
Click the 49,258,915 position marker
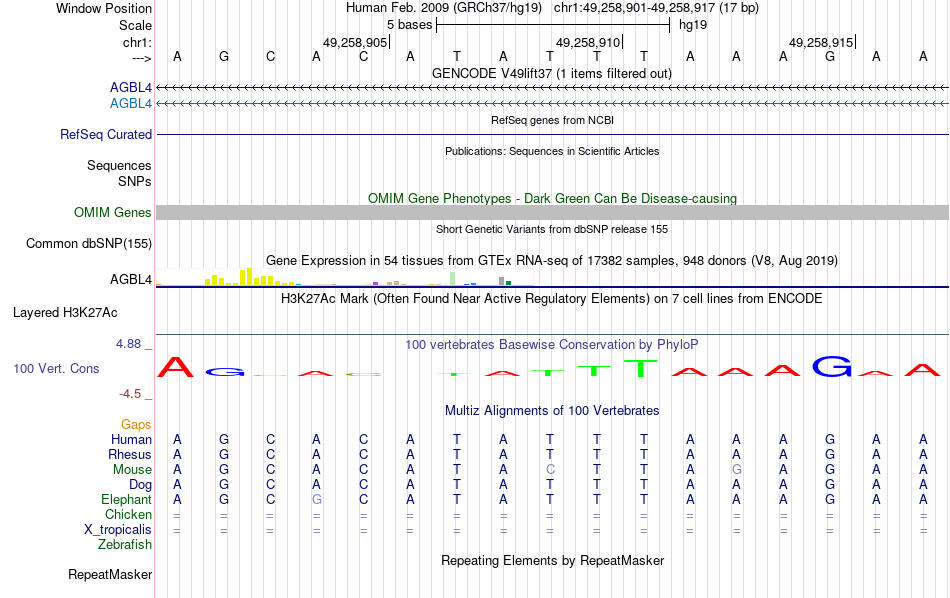click(x=822, y=42)
